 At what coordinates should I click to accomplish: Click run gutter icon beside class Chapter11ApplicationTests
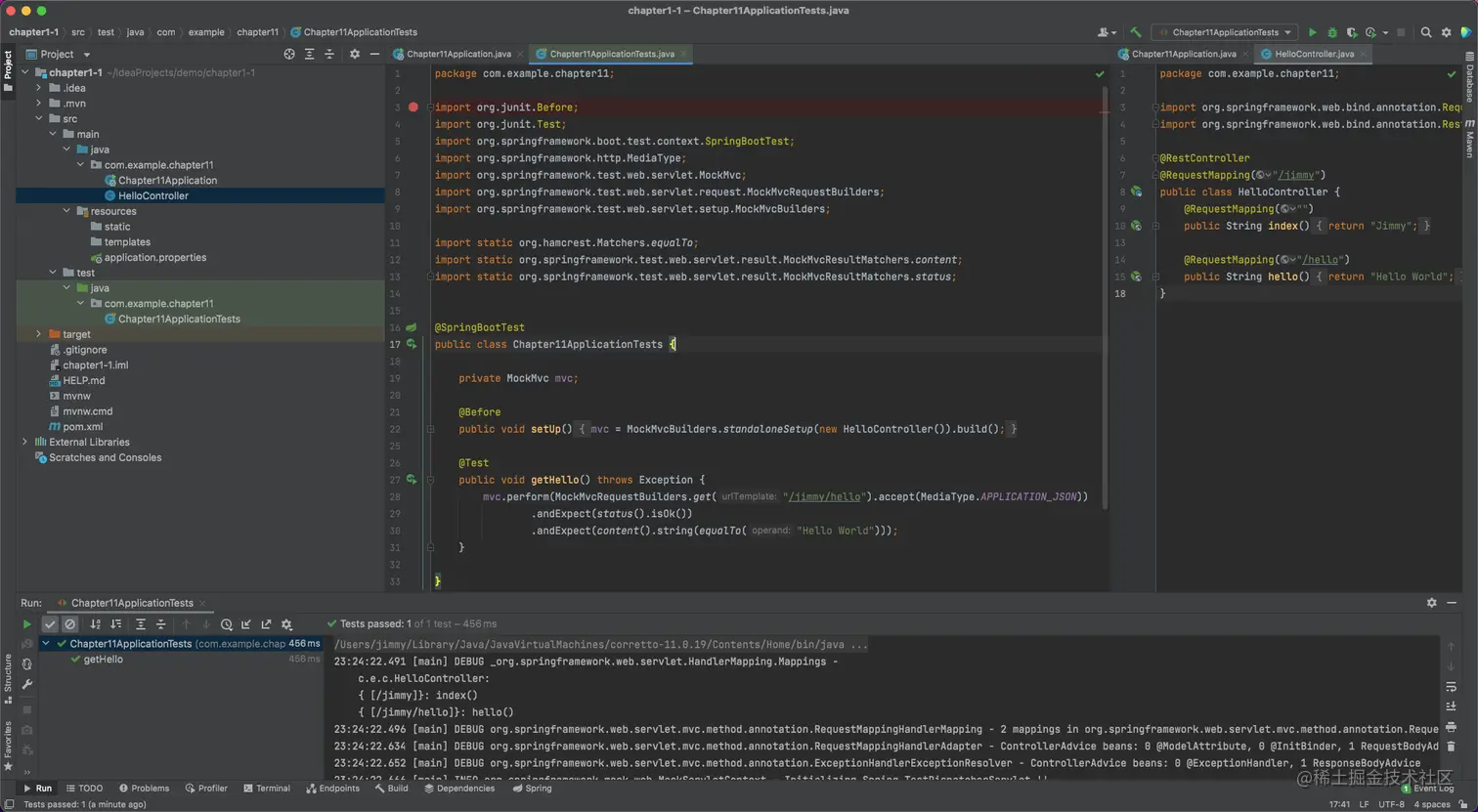(x=412, y=344)
